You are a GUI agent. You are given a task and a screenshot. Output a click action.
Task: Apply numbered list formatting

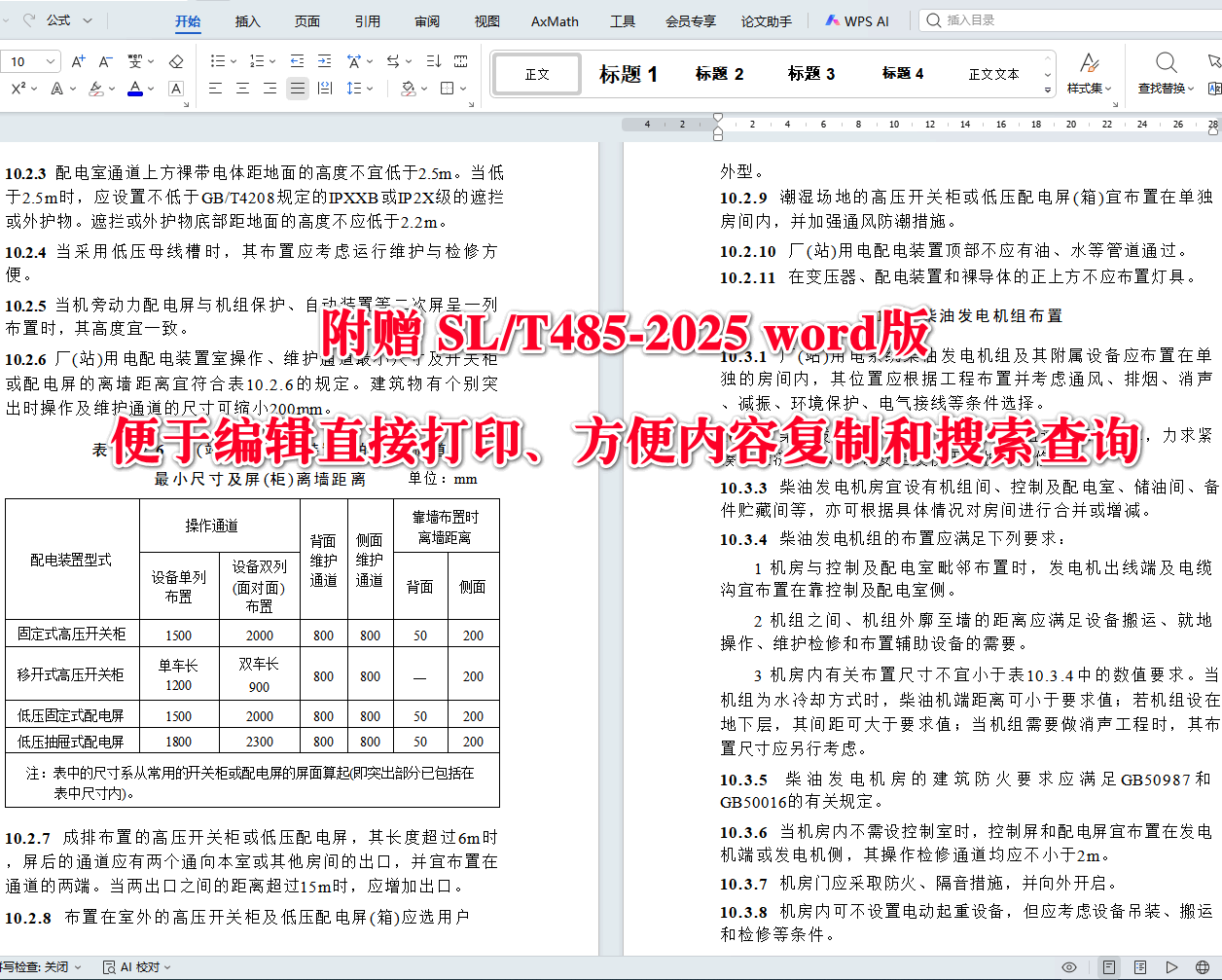coord(257,61)
